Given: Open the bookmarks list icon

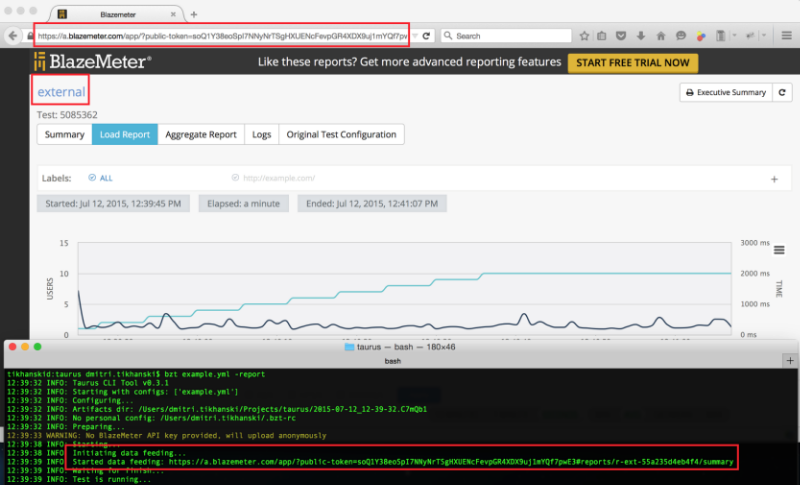Looking at the screenshot, I should pyautogui.click(x=602, y=36).
